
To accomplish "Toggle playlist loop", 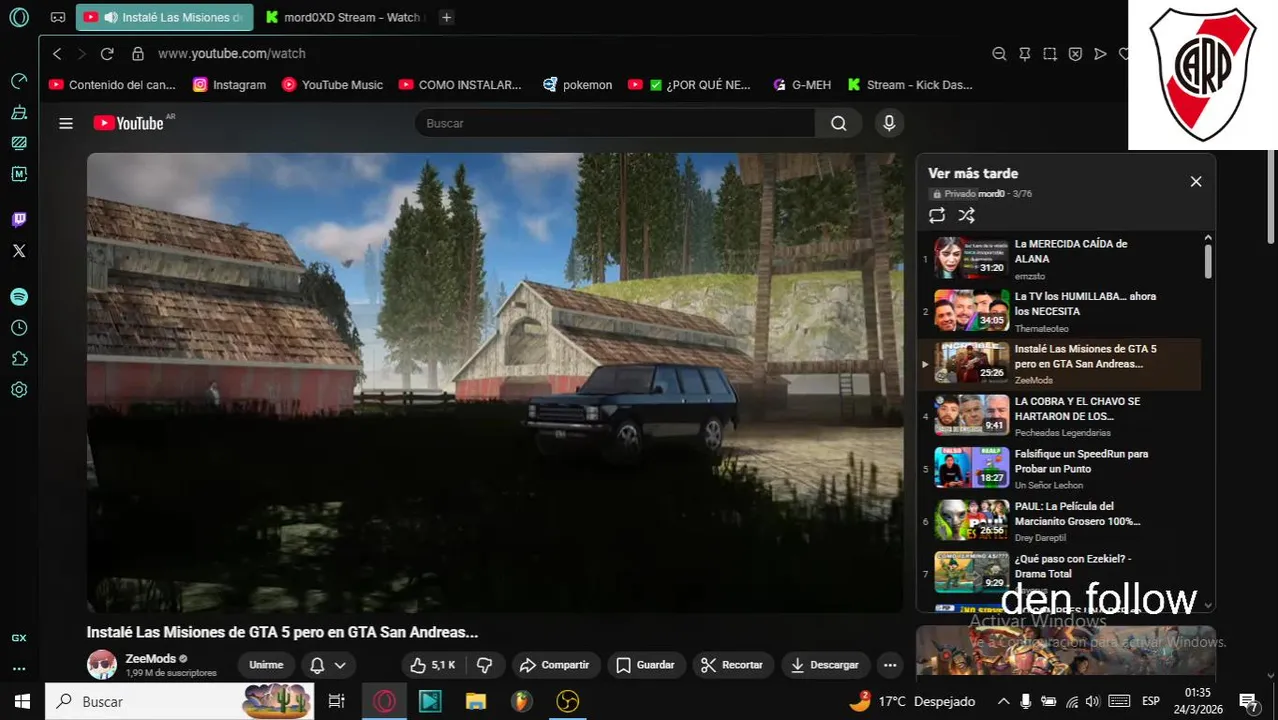I will (937, 215).
